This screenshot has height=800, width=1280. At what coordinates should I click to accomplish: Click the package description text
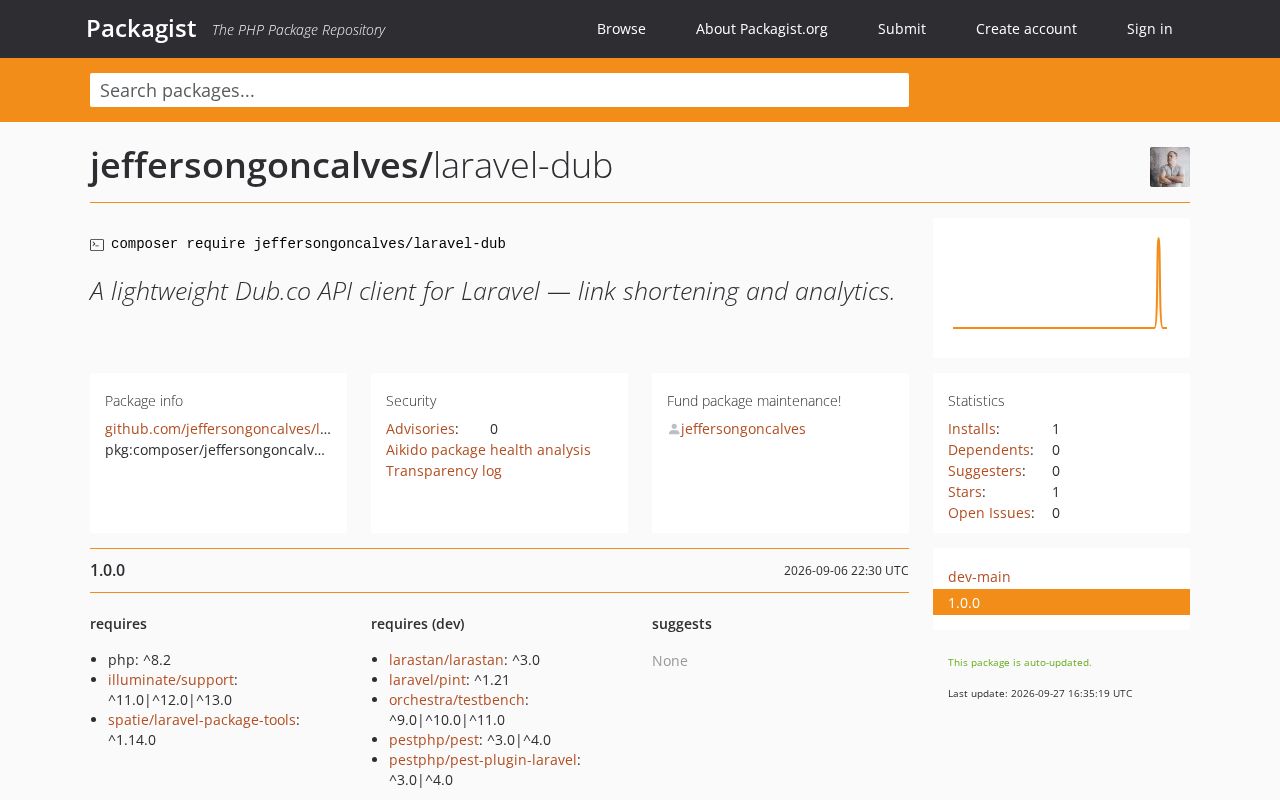pos(492,291)
